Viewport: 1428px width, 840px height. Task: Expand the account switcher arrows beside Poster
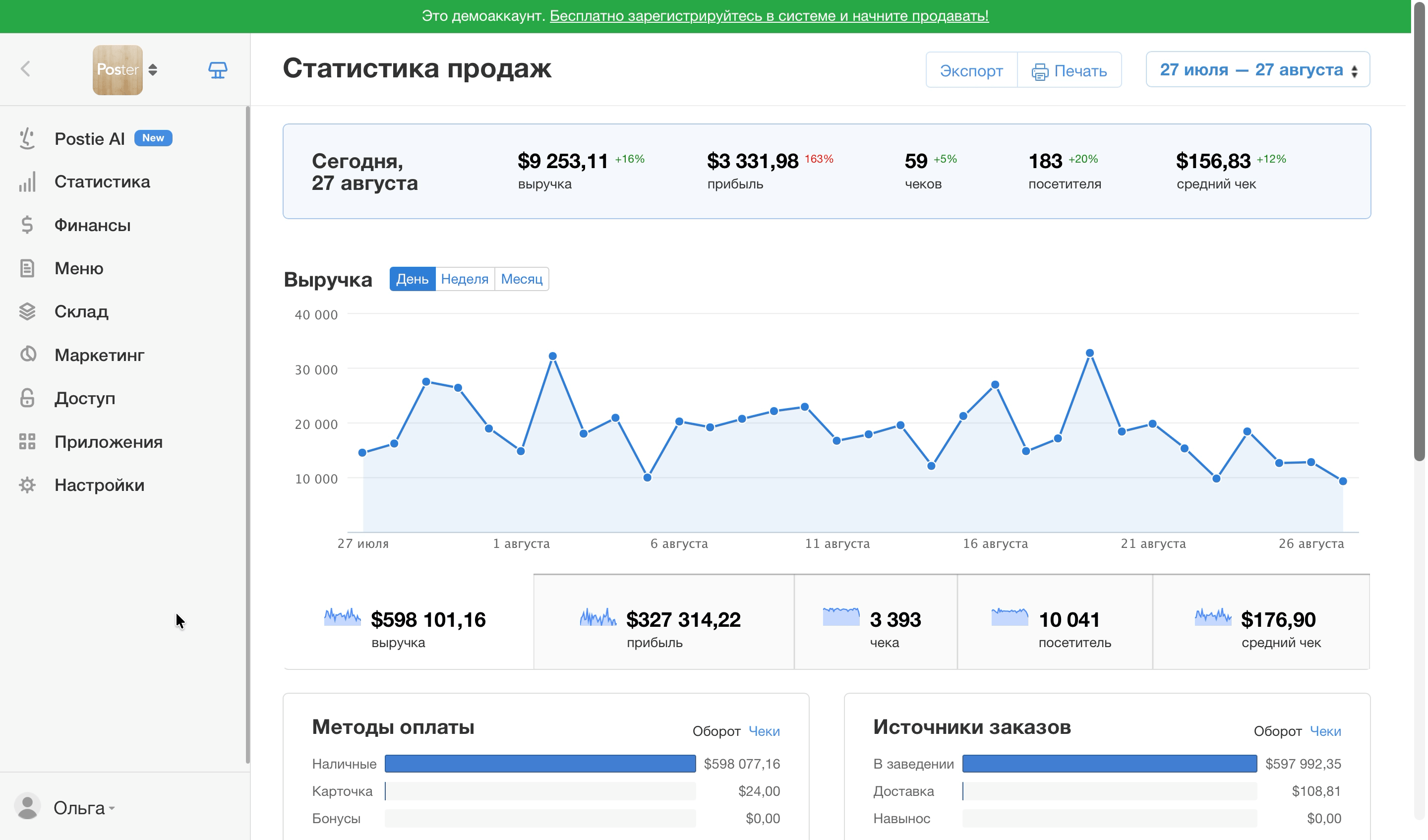click(153, 70)
